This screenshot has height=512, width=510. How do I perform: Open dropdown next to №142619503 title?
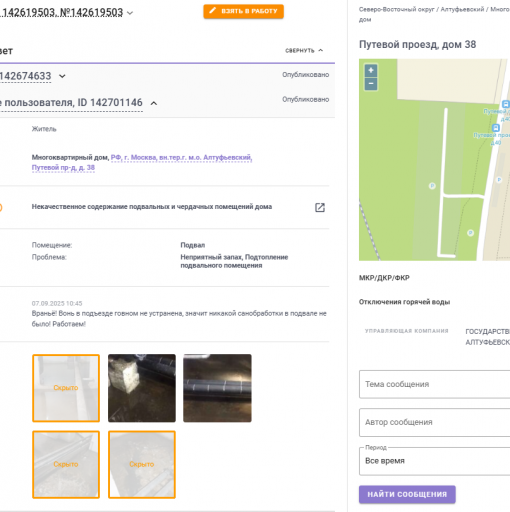coord(130,13)
